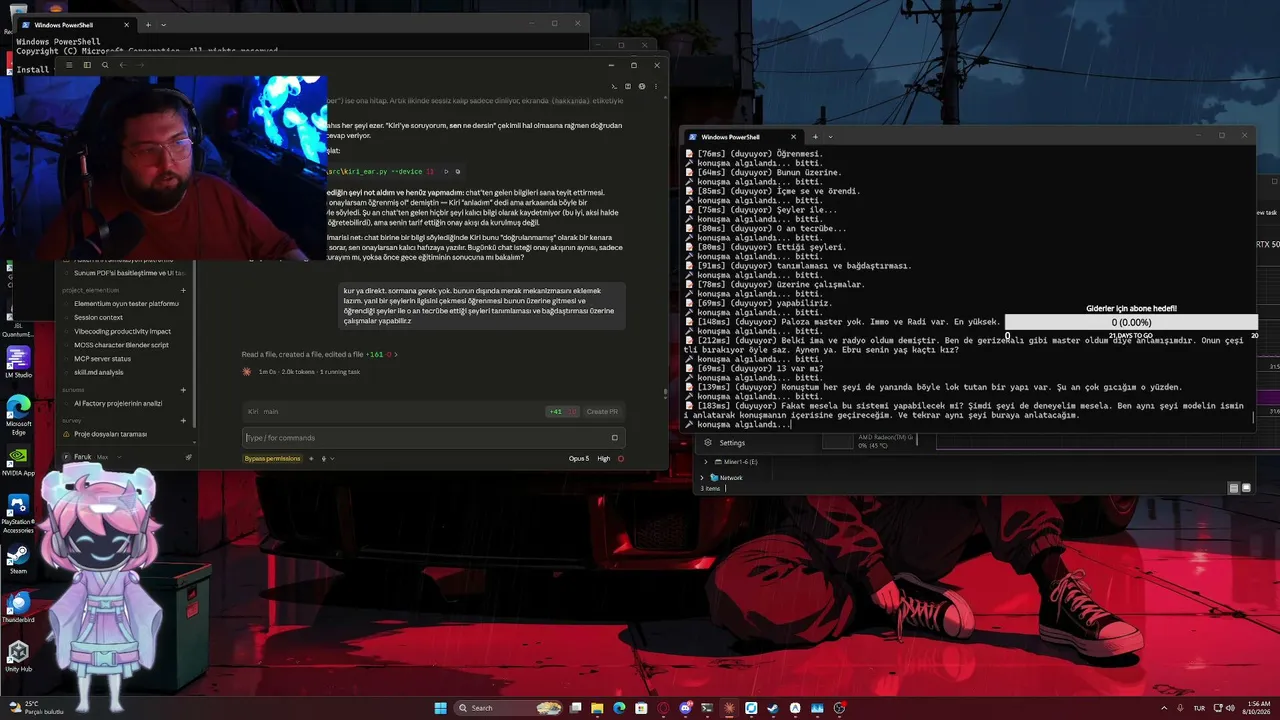Open the "Elementium oyun tester platformu" session
The image size is (1280, 720).
tap(126, 304)
